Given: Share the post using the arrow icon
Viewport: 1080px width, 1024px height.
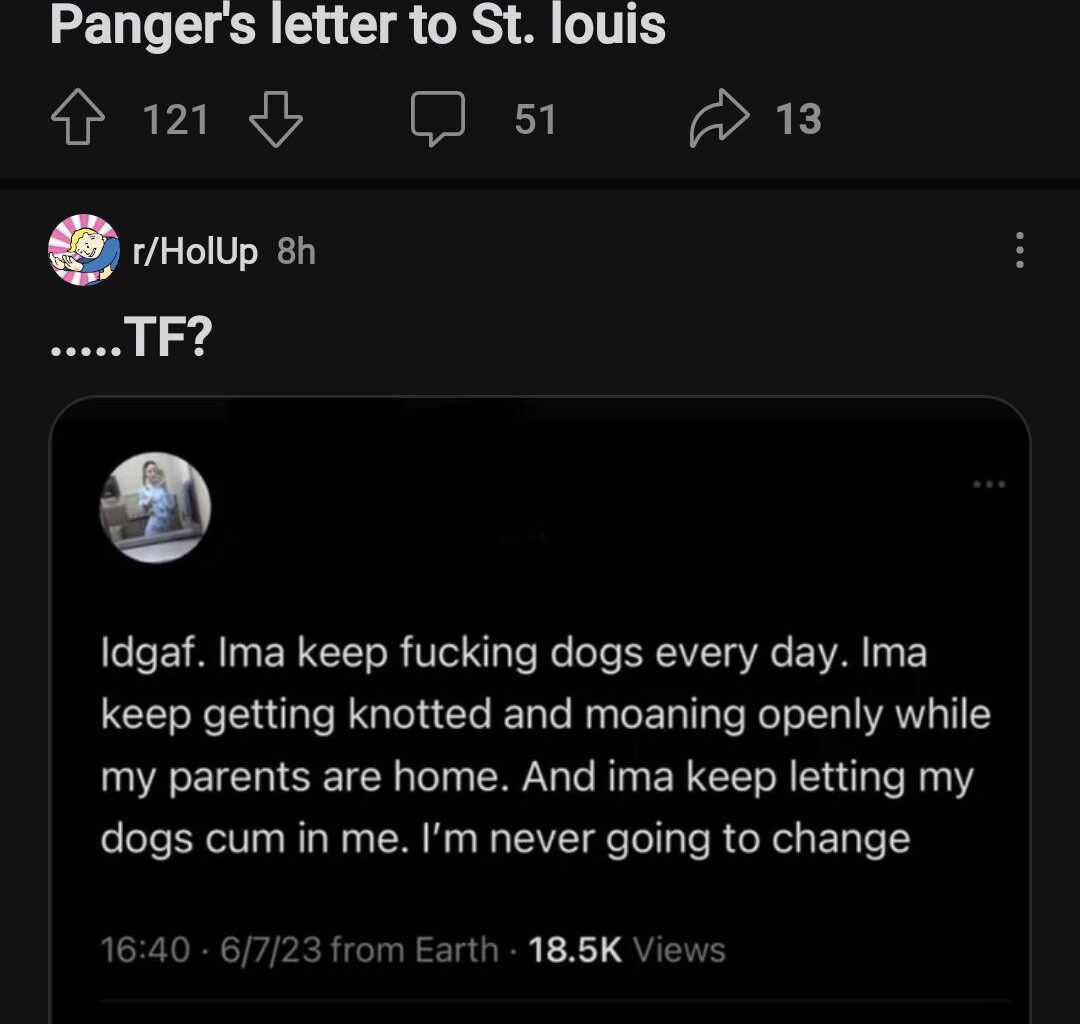Looking at the screenshot, I should pyautogui.click(x=718, y=120).
